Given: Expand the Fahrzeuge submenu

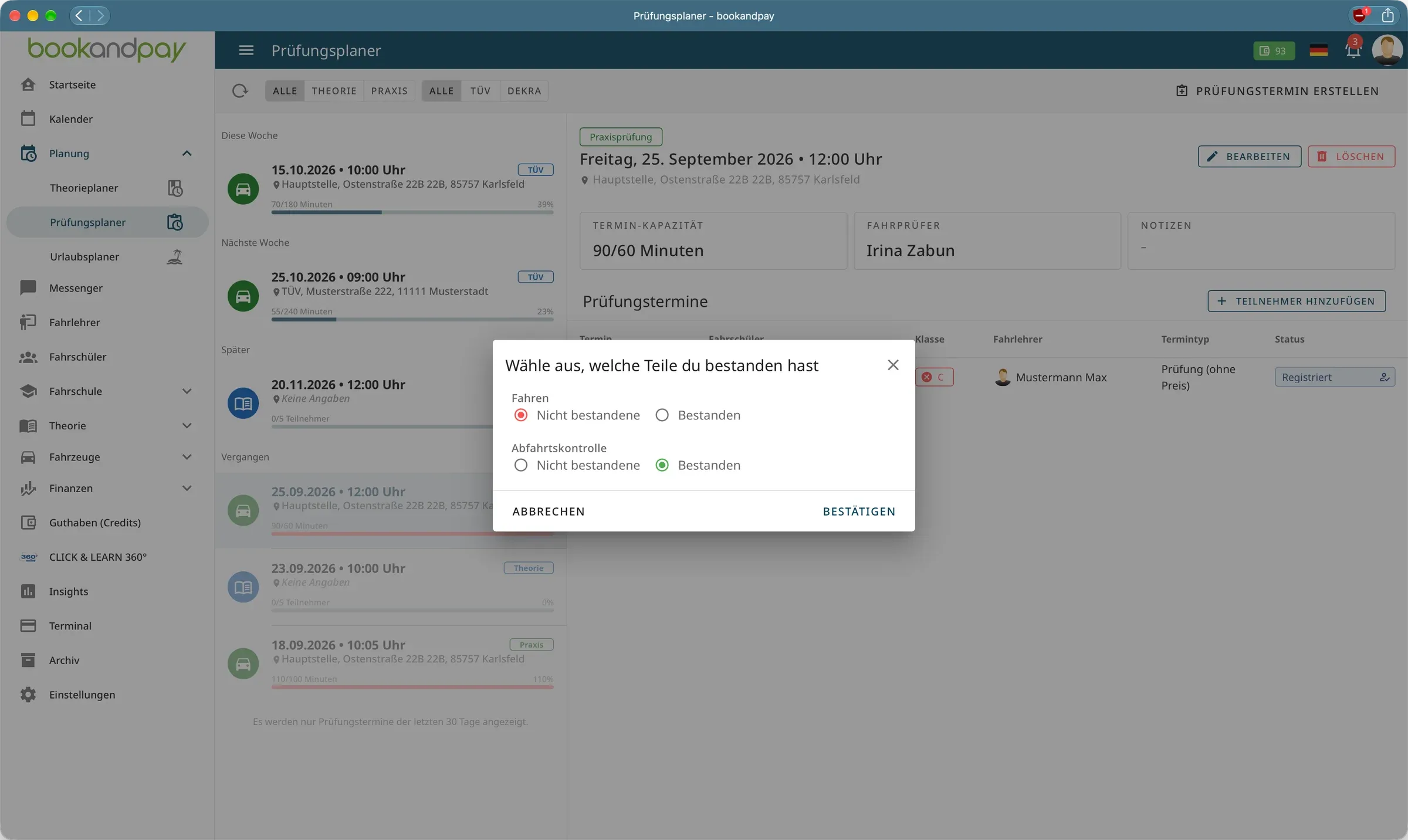Looking at the screenshot, I should 187,457.
